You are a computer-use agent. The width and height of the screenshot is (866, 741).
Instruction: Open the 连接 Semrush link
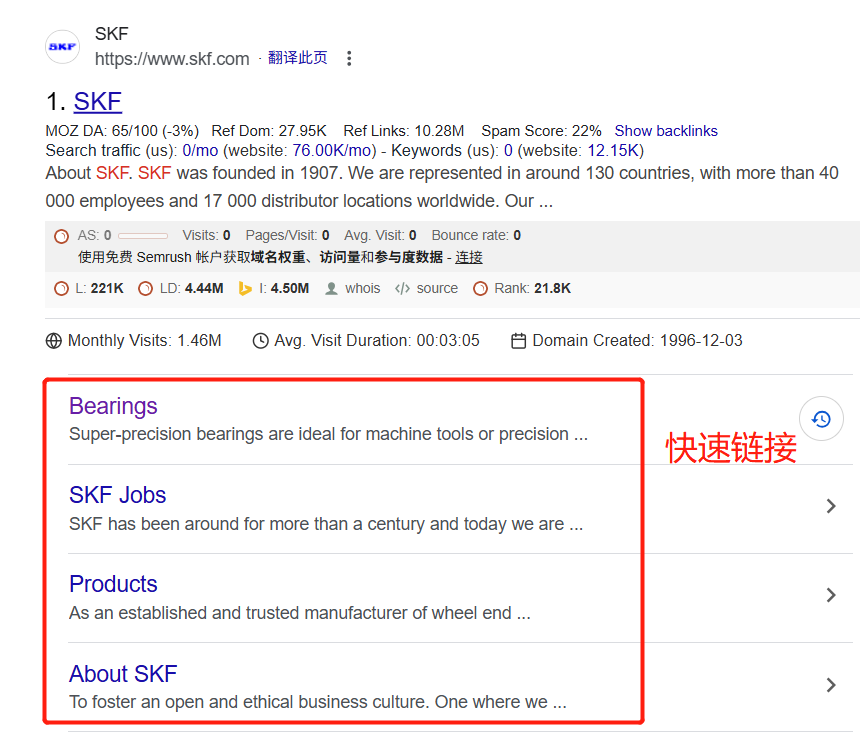pyautogui.click(x=468, y=257)
